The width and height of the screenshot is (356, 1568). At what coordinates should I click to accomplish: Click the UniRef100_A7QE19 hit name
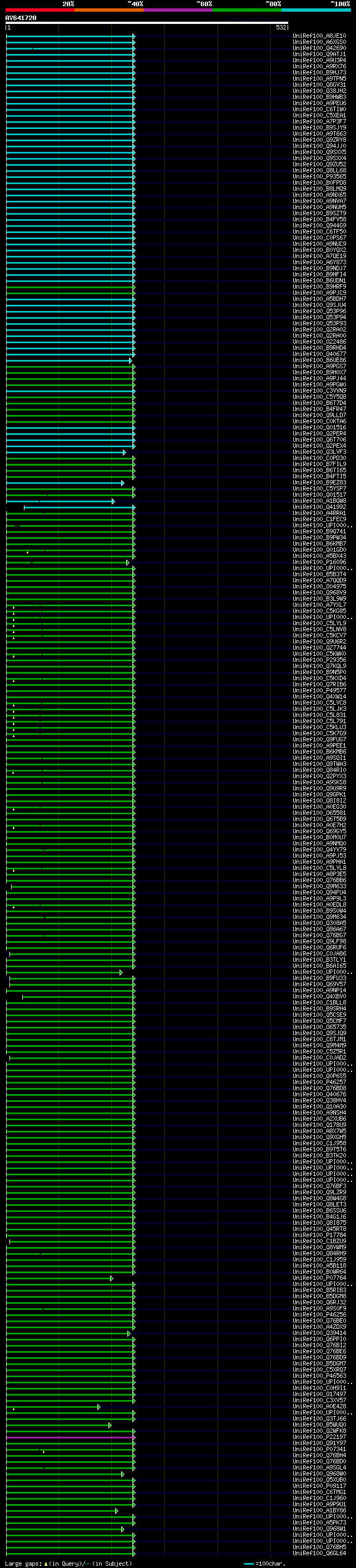(319, 256)
